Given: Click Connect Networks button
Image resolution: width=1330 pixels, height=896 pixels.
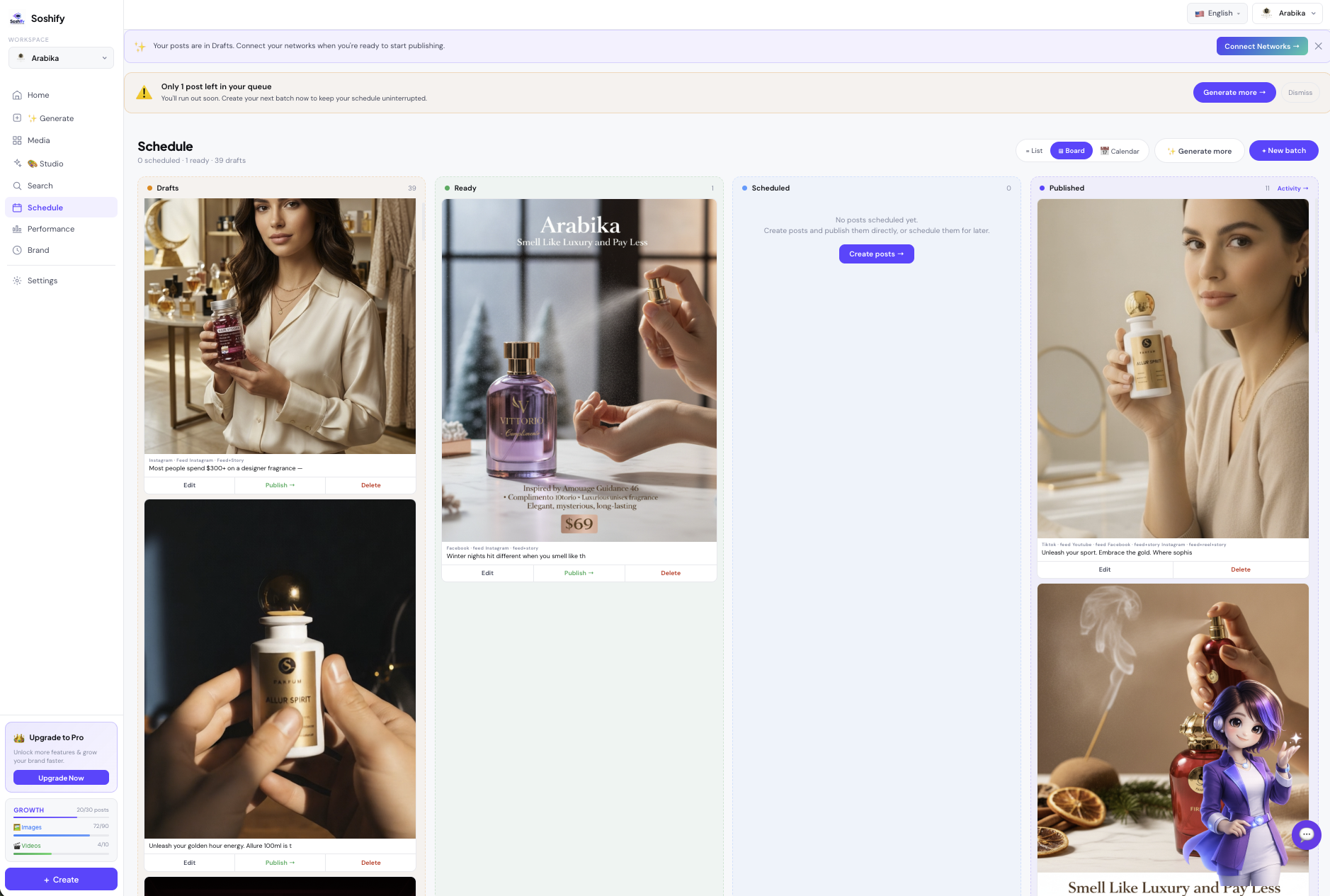Looking at the screenshot, I should pos(1262,46).
